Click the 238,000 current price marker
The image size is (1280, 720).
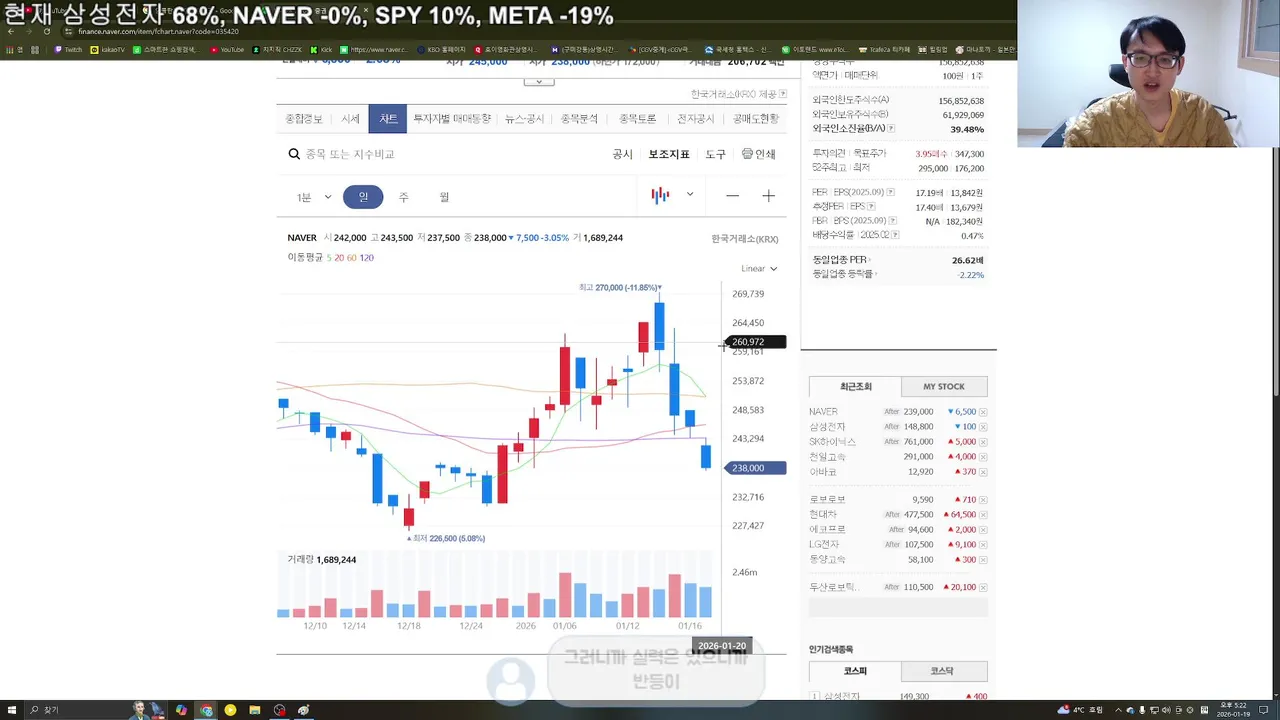(x=757, y=468)
